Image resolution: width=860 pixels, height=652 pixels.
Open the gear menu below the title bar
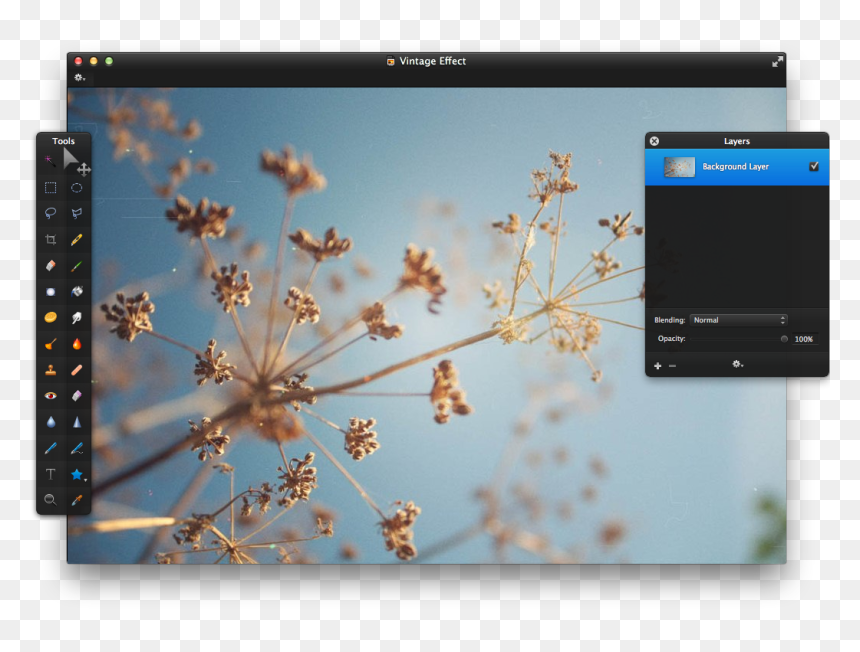click(x=80, y=77)
